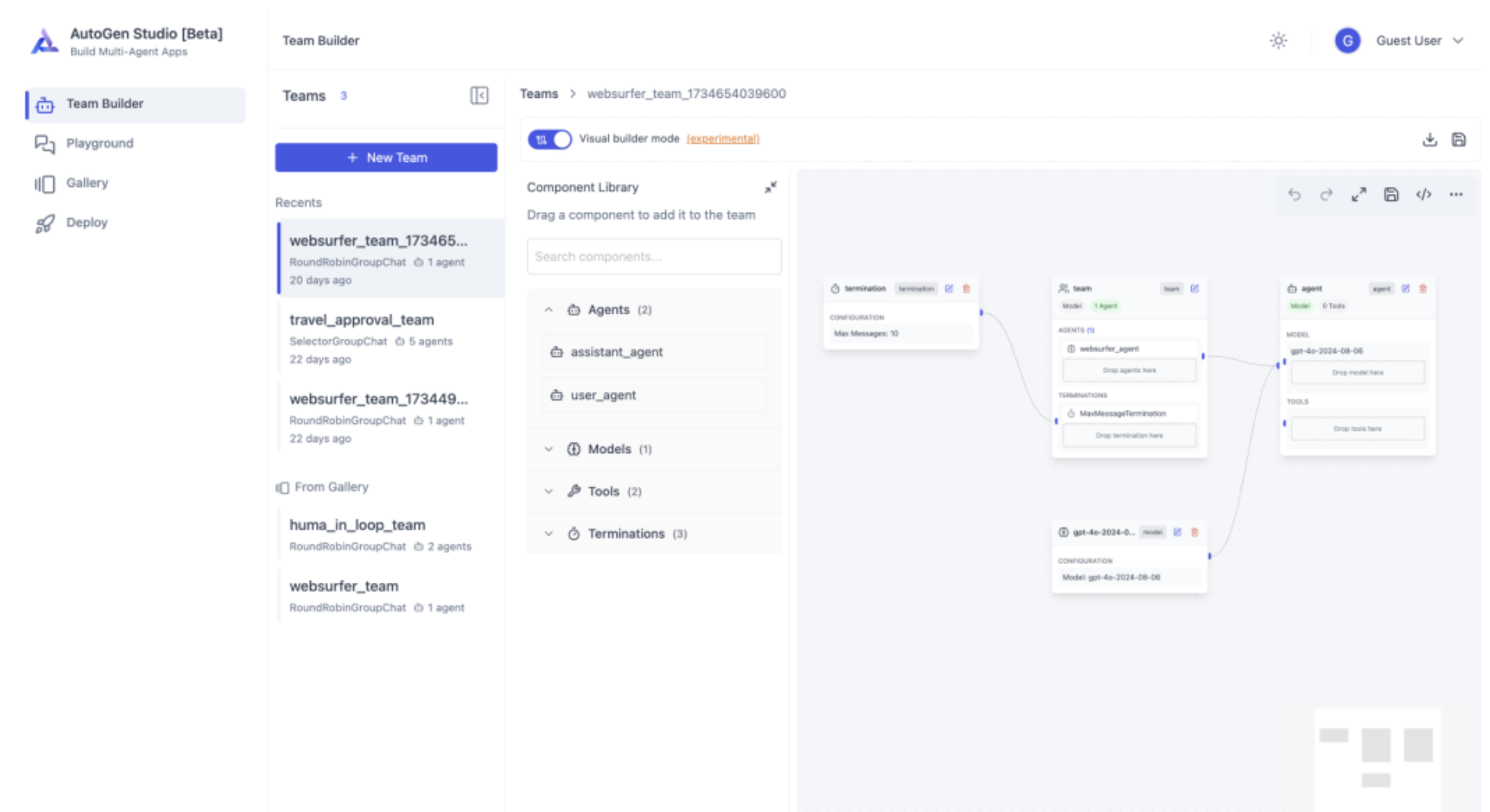Click the 1 Agent green badge
The height and width of the screenshot is (812, 1490).
tap(1105, 306)
